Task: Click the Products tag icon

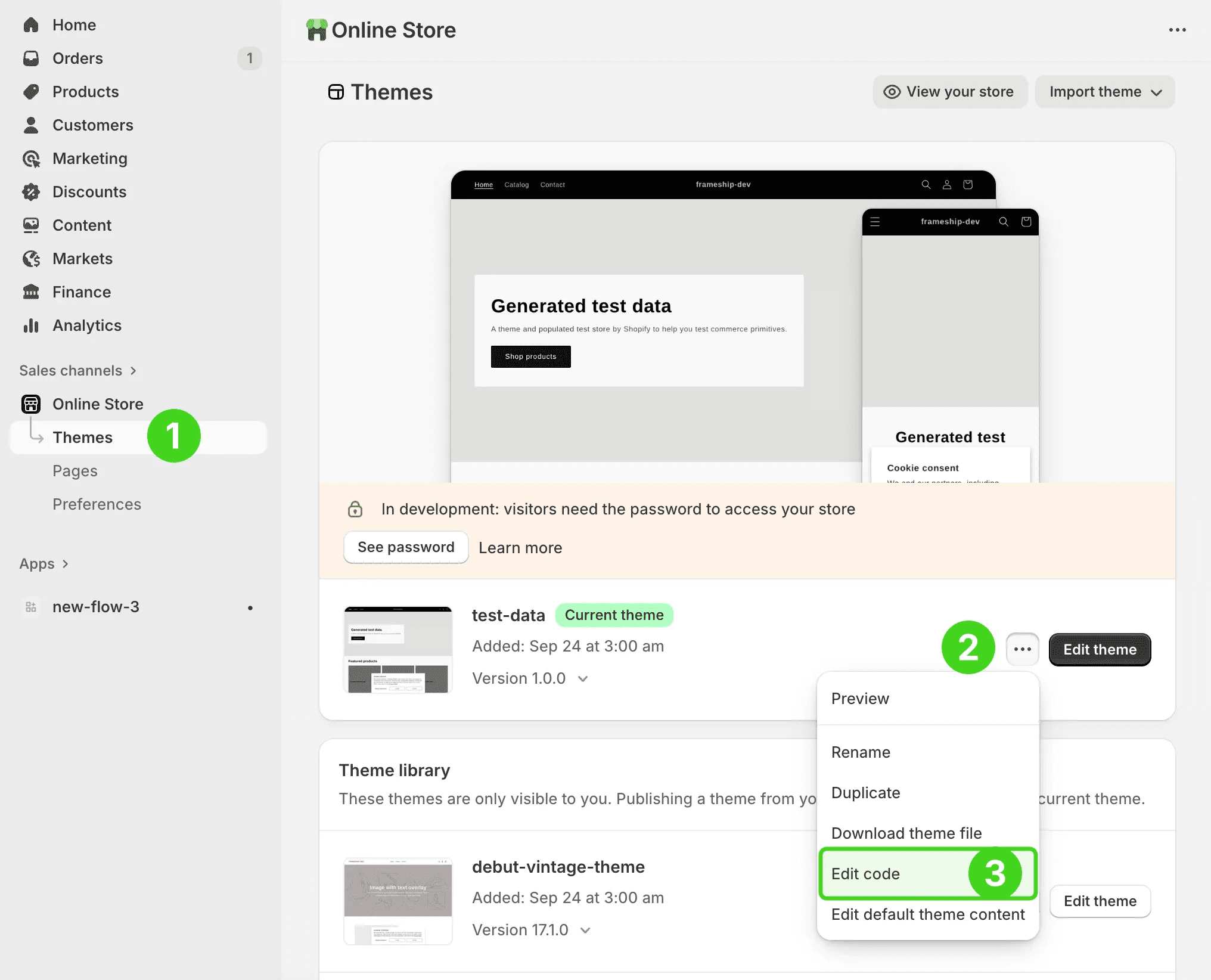Action: tap(31, 92)
